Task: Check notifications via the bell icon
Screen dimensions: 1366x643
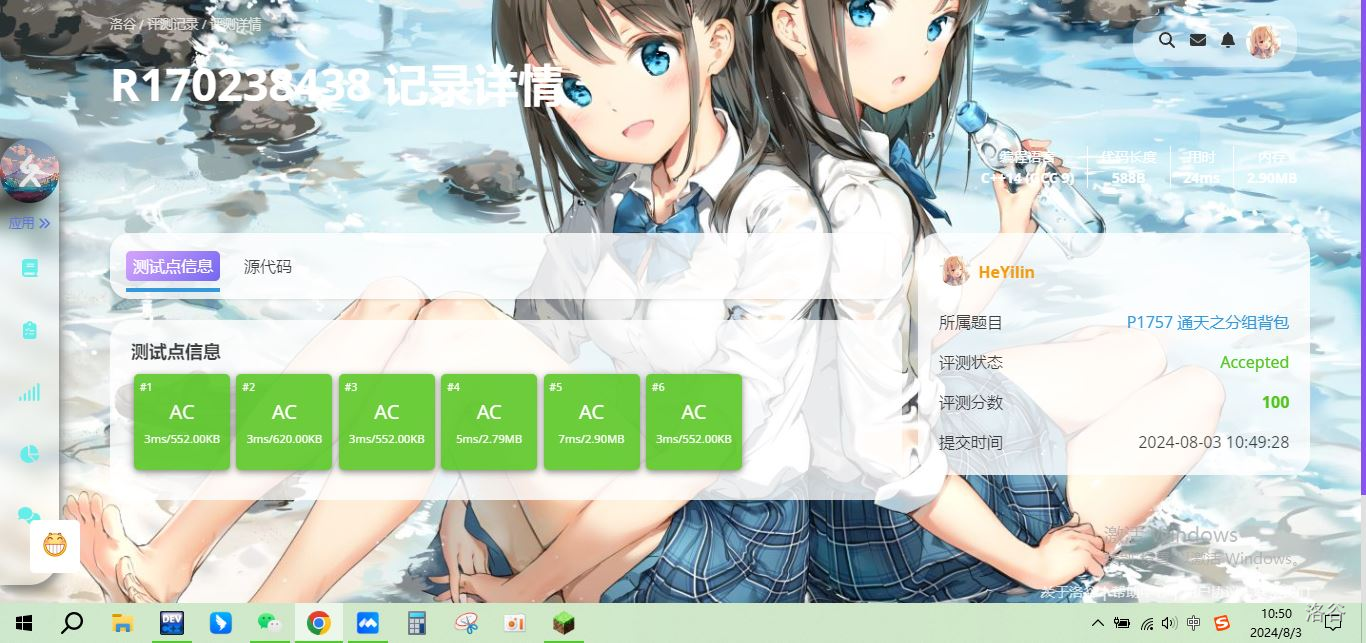Action: [x=1228, y=40]
